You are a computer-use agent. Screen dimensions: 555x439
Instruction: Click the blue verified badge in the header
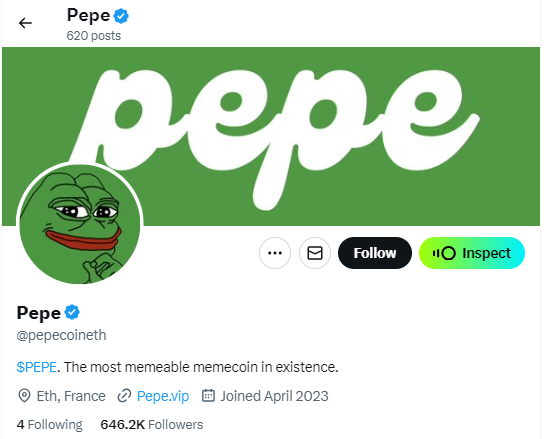(x=121, y=16)
